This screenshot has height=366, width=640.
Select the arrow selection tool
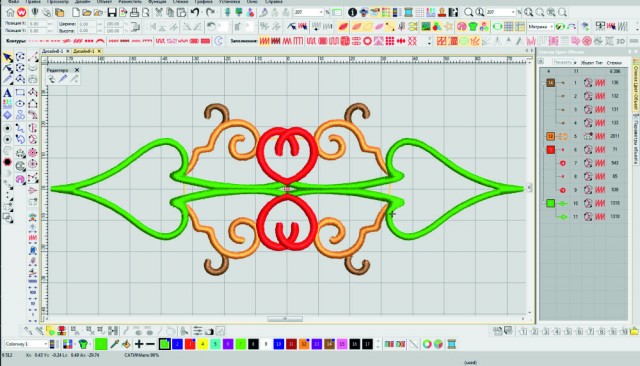point(7,57)
